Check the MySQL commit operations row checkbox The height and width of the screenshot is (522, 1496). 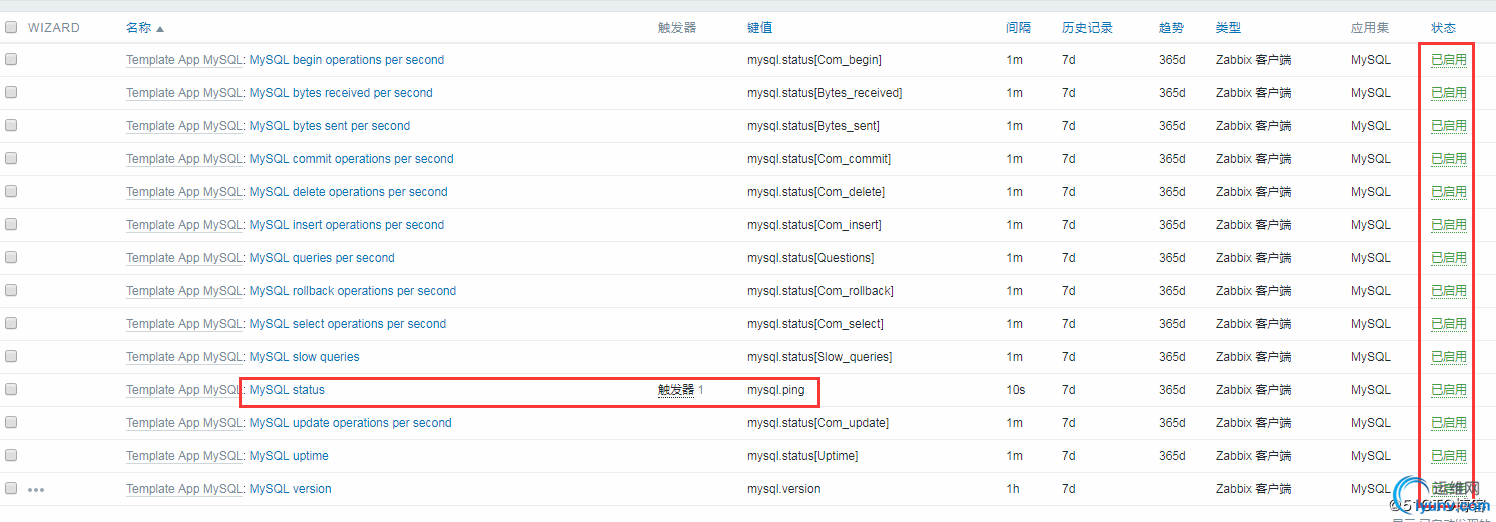[x=11, y=158]
